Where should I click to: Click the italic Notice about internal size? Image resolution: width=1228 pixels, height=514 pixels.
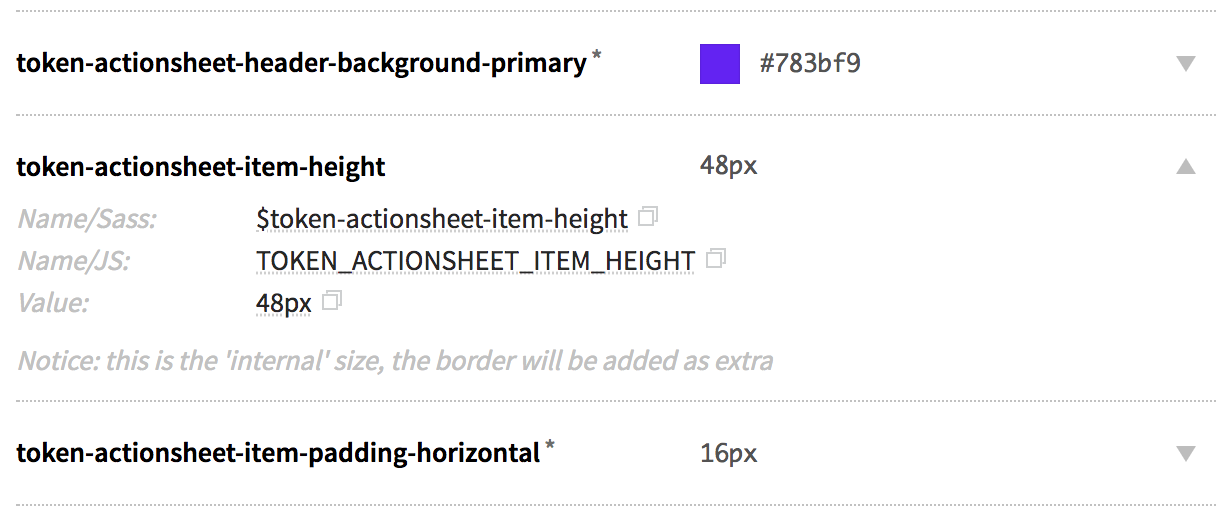(395, 361)
